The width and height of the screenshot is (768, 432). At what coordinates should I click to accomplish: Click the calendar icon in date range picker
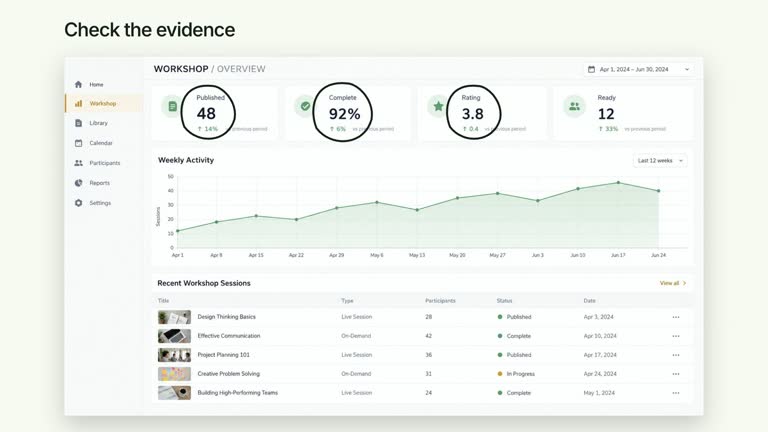click(x=591, y=70)
